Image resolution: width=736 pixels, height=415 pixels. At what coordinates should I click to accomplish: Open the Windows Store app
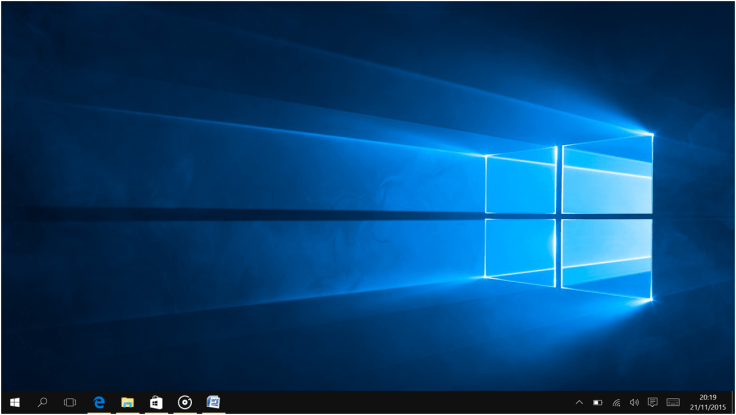pos(156,402)
